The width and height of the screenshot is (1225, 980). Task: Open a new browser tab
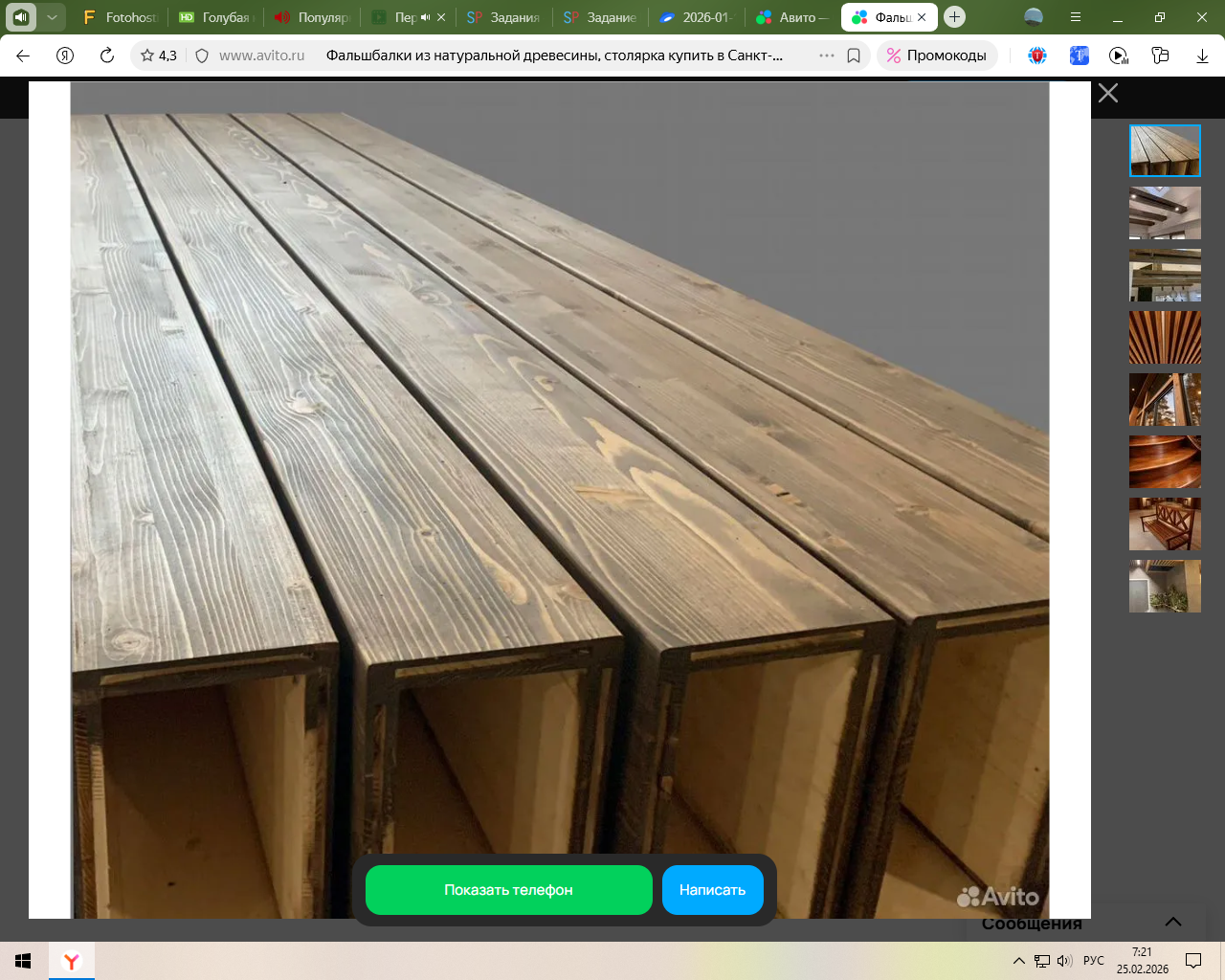click(x=954, y=17)
